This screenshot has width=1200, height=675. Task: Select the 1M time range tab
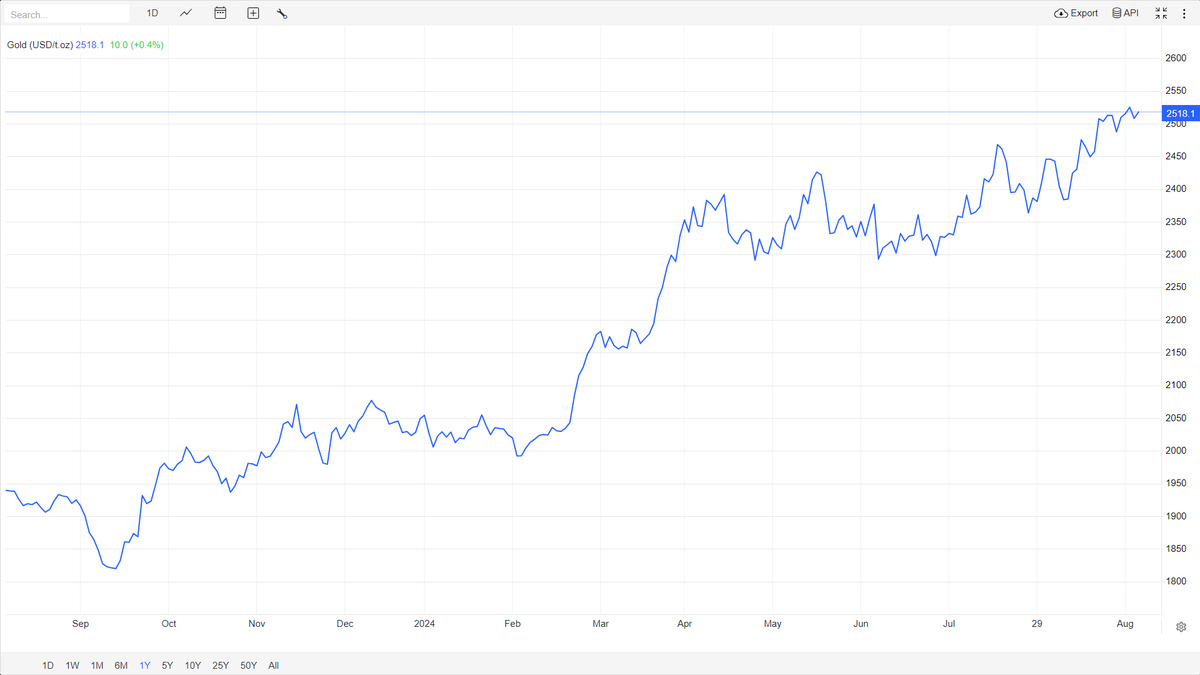[x=97, y=665]
